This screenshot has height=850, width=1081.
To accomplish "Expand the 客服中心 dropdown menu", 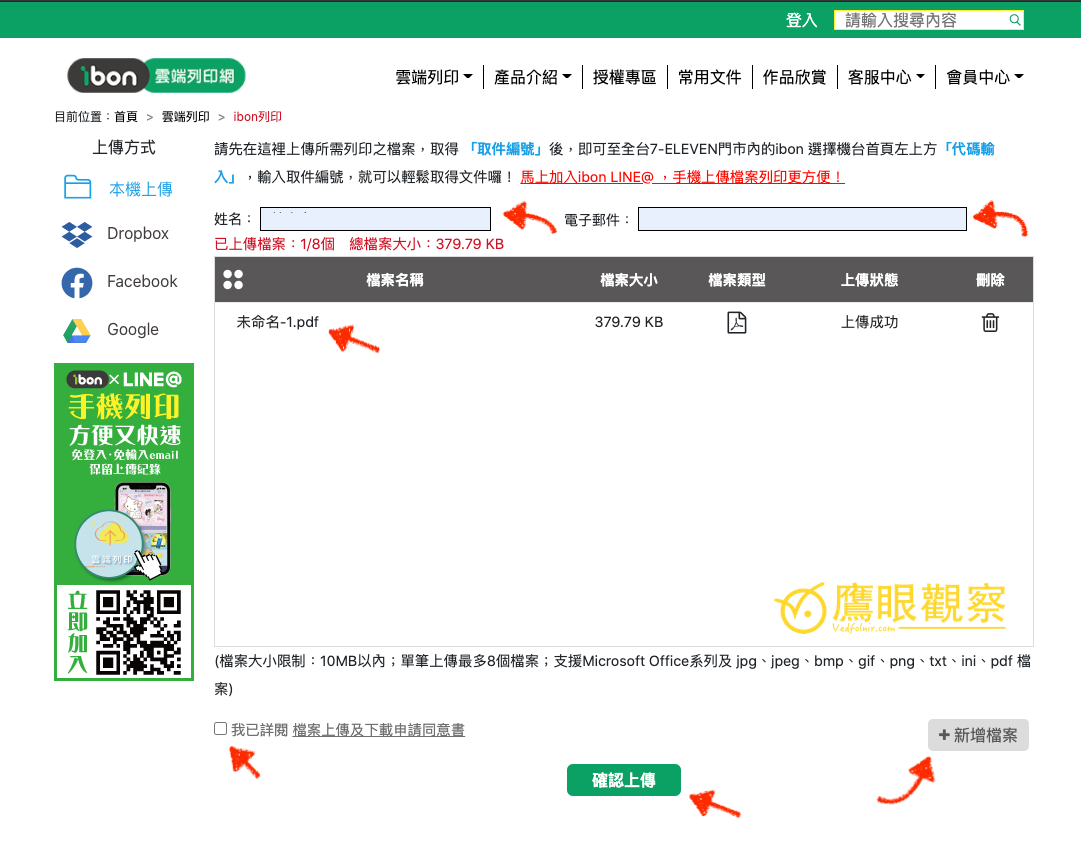I will tap(886, 77).
